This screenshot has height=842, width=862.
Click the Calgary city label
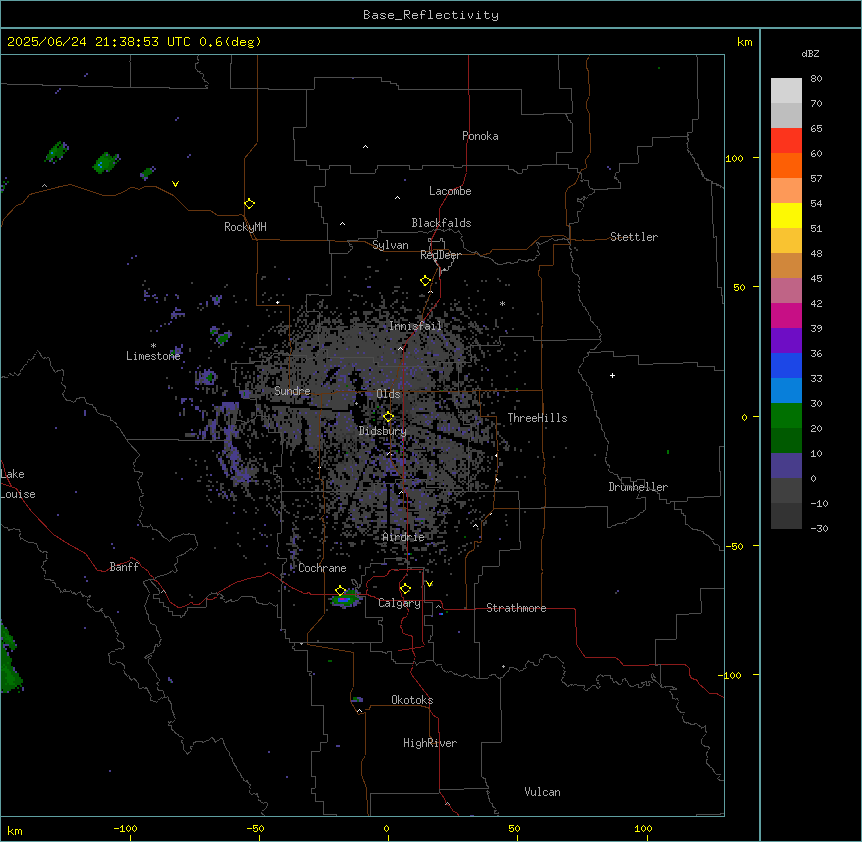[x=399, y=603]
